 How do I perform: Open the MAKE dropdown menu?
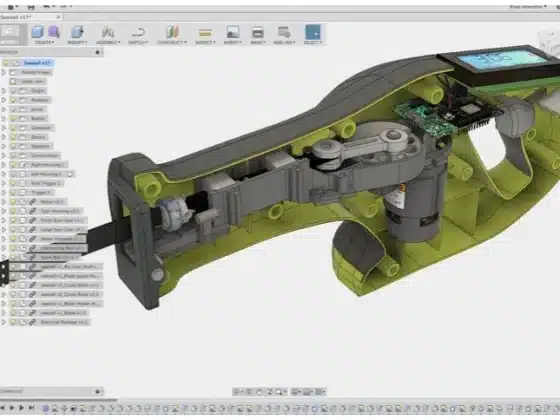click(258, 42)
